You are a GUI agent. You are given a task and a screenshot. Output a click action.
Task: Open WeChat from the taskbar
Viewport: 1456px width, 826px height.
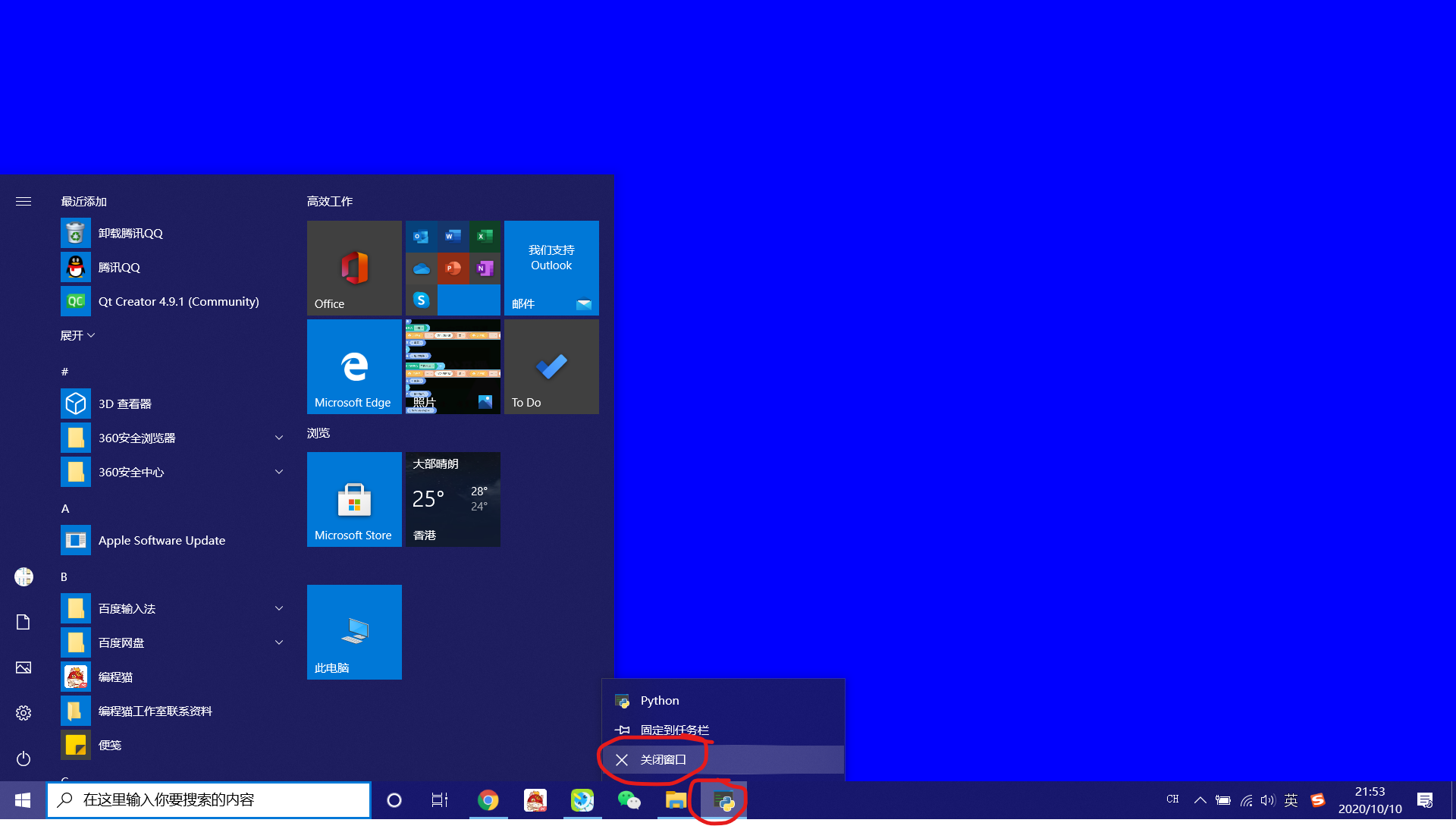[x=629, y=799]
